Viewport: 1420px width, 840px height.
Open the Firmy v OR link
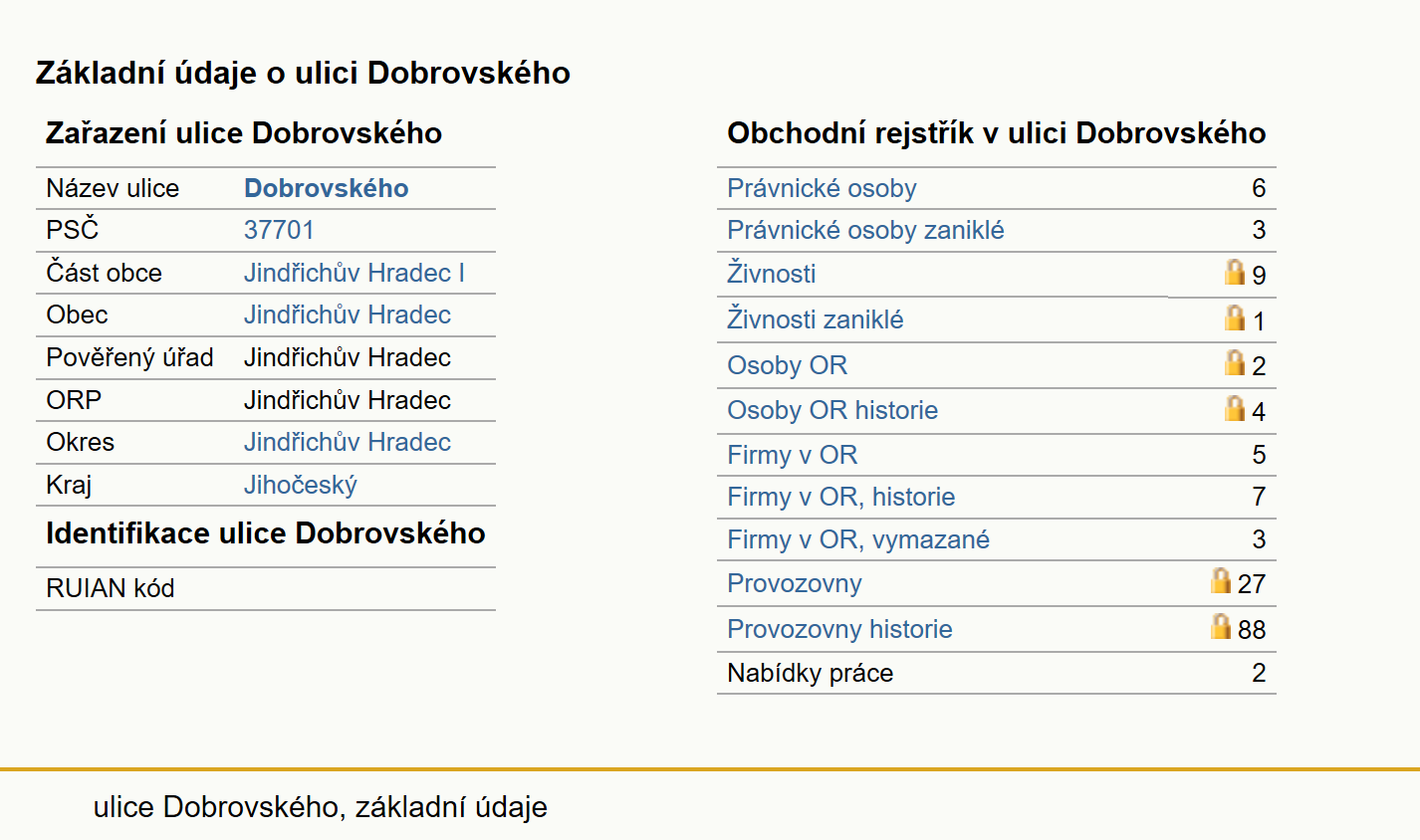tap(792, 455)
